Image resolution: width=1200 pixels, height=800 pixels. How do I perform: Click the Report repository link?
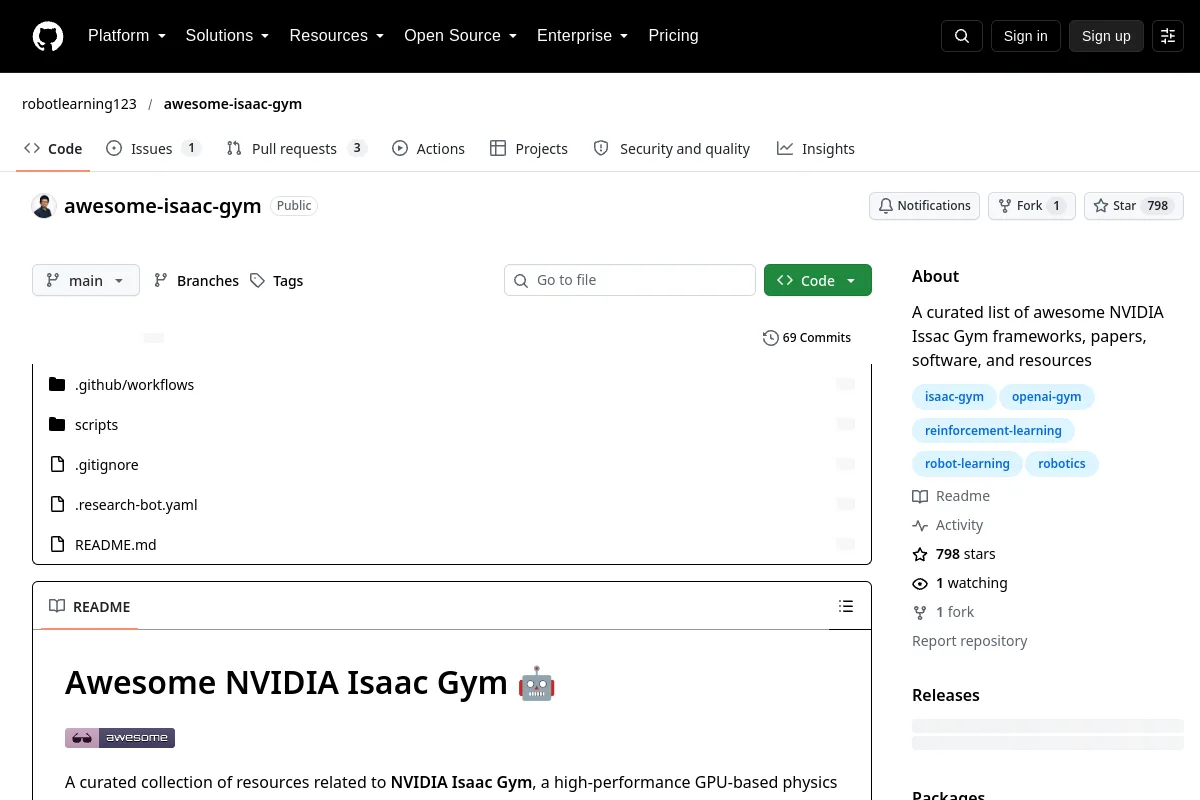(970, 641)
